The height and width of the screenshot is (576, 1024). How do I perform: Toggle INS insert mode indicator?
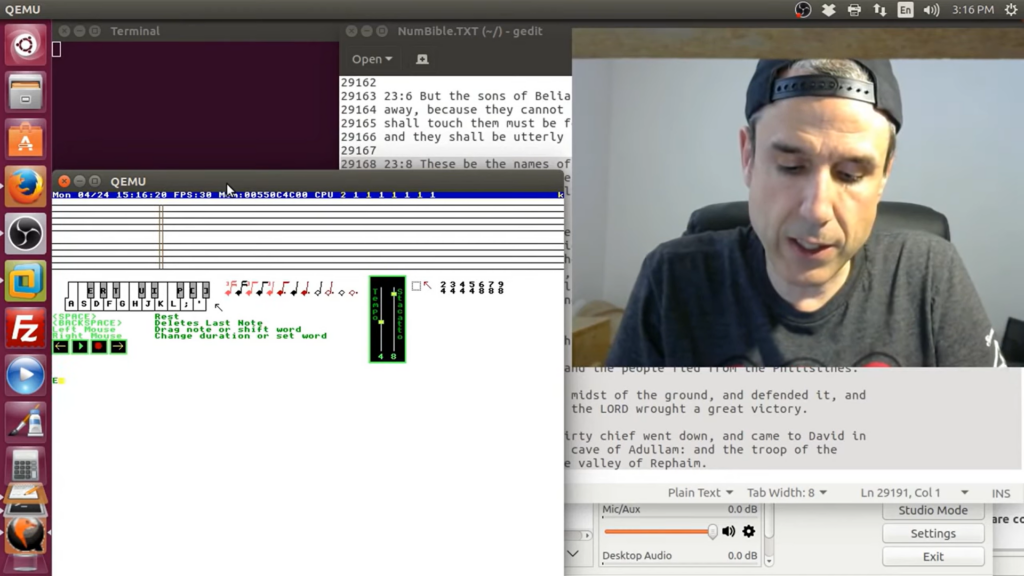tap(1000, 493)
